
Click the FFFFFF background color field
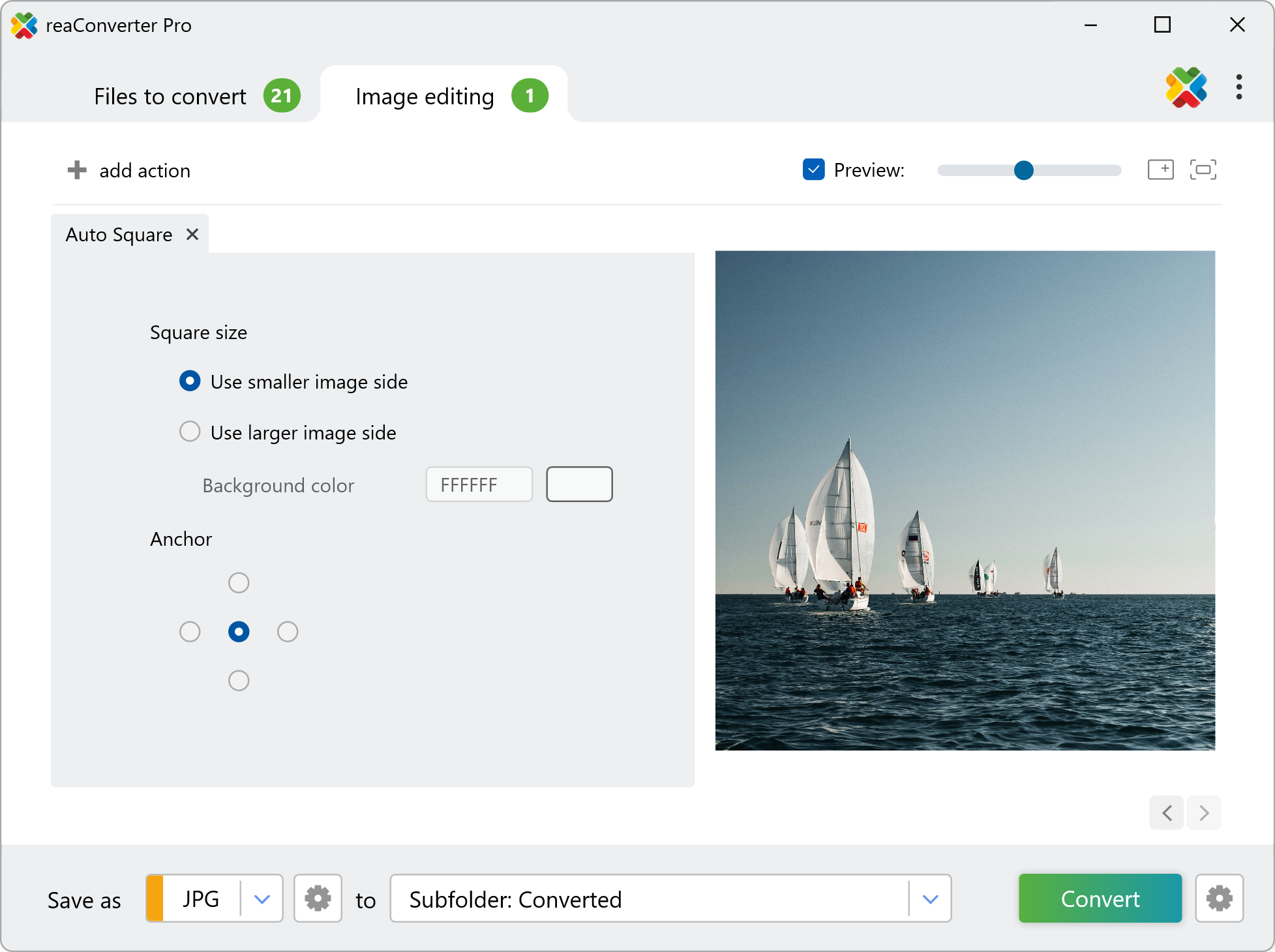[x=479, y=484]
